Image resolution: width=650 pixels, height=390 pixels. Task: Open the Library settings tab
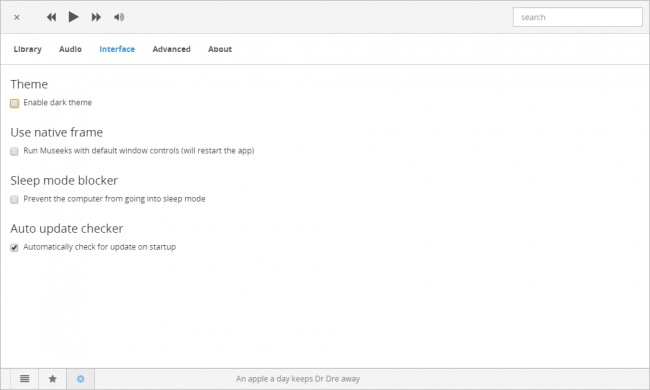tap(28, 49)
